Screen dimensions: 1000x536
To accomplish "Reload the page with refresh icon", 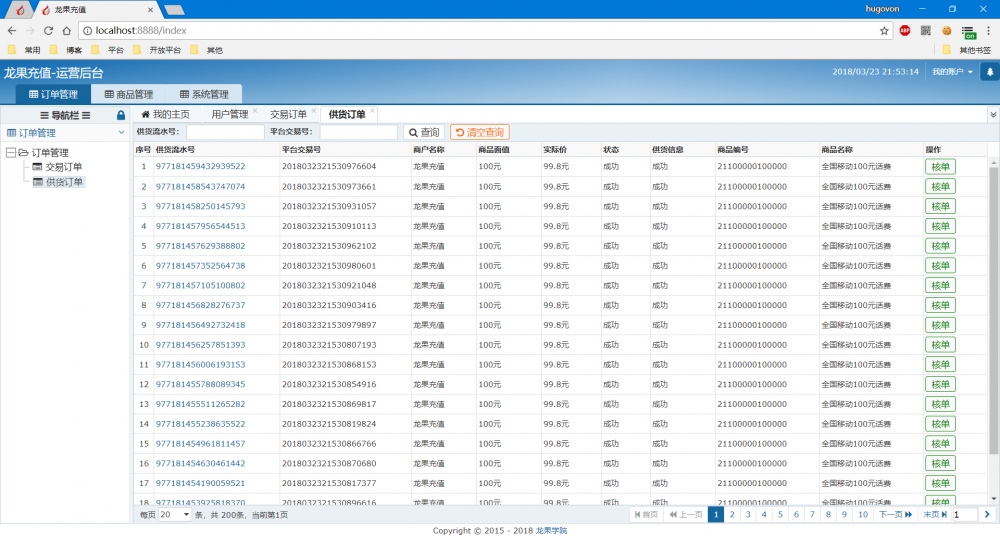I will coord(49,31).
